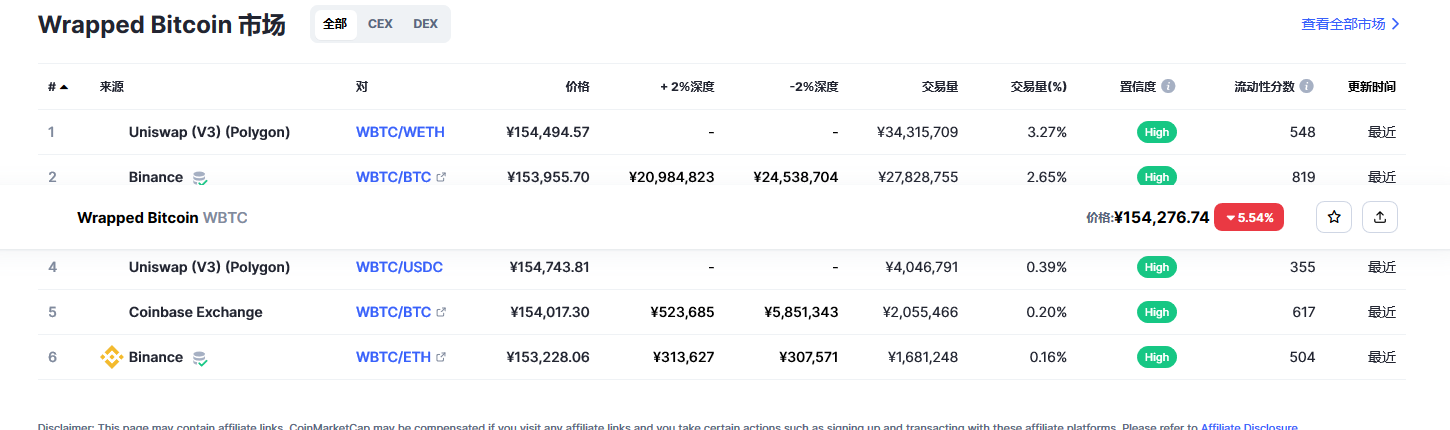
Task: Click High badge in Binance WBTC/ETH row
Action: (x=1157, y=357)
